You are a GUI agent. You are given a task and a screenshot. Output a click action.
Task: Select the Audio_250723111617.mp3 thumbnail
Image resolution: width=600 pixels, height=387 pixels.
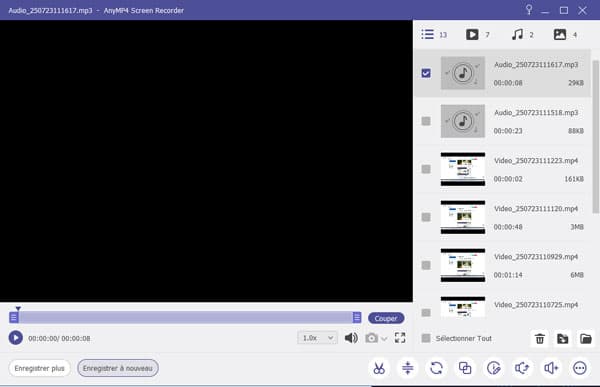(463, 73)
